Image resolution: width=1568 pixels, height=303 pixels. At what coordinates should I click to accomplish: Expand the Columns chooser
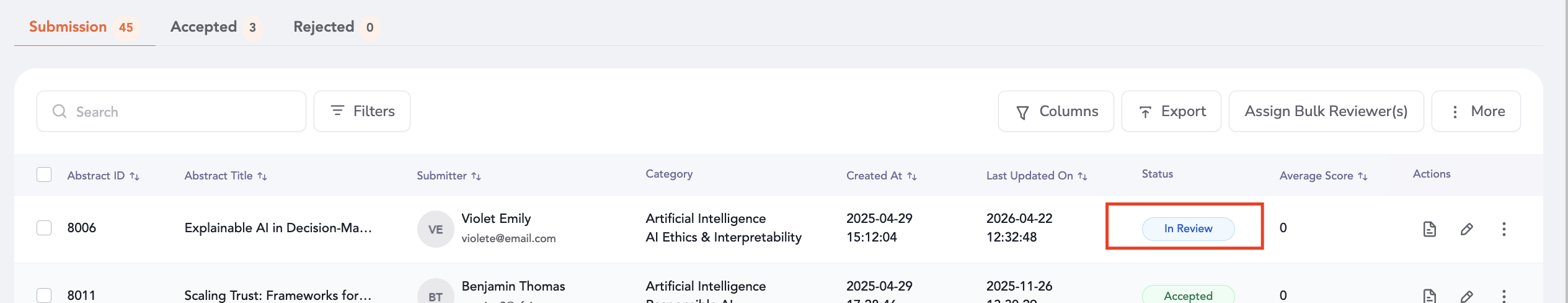pos(1056,111)
